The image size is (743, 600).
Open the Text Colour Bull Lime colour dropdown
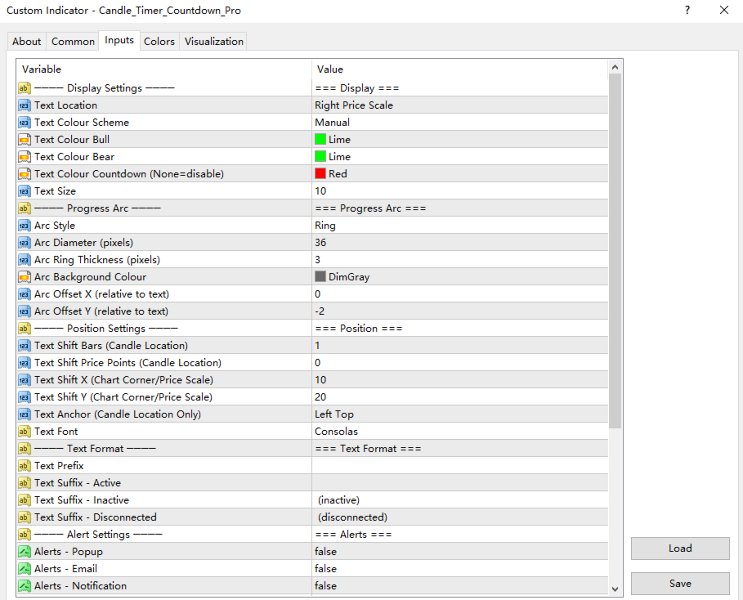(x=460, y=139)
